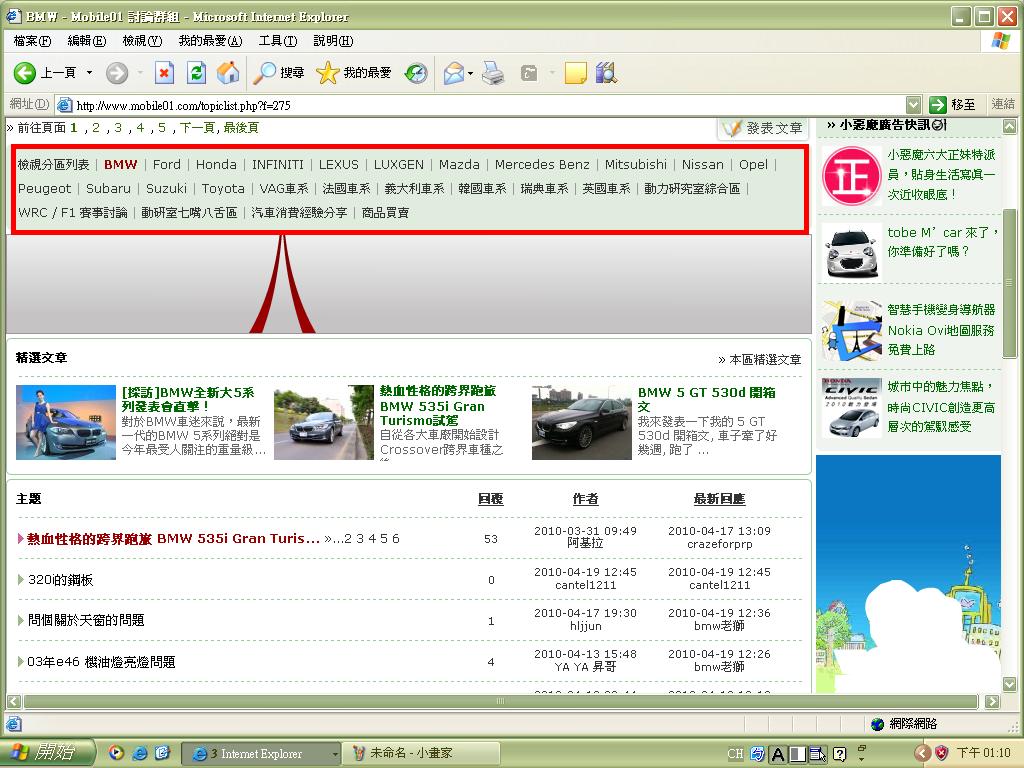Sort by 最新回應 column header
1024x768 pixels.
point(719,499)
